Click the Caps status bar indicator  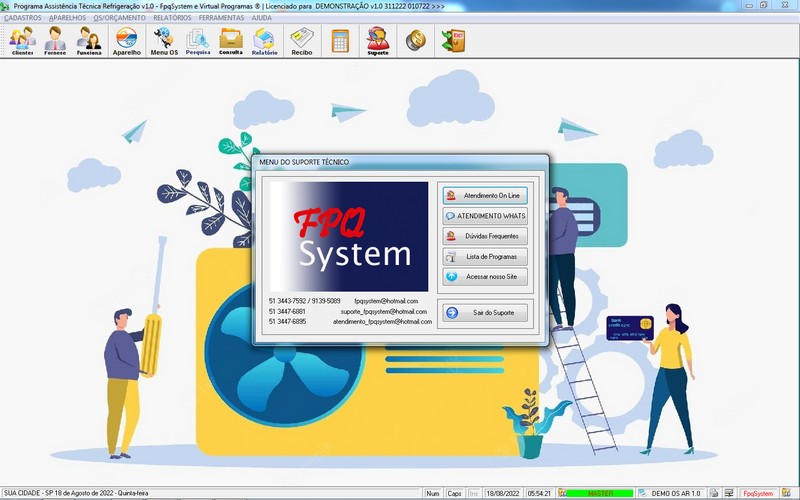tap(454, 493)
